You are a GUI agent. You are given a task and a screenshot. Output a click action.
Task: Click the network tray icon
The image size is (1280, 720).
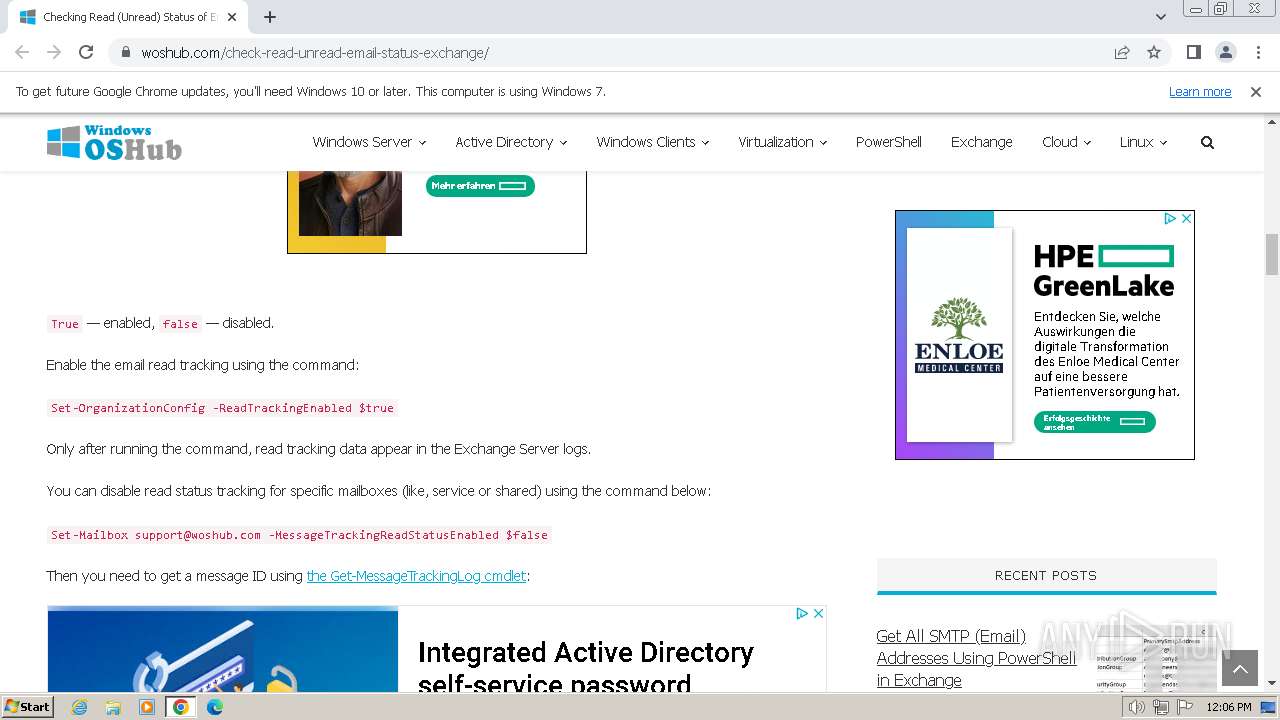point(1161,707)
